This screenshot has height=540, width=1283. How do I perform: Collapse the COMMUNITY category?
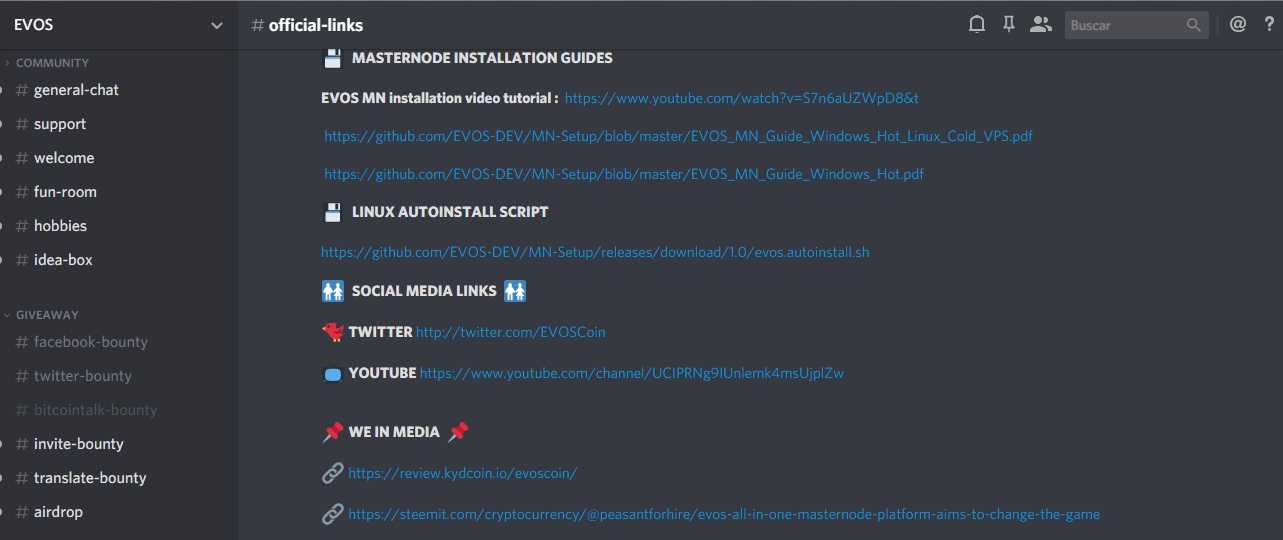[52, 63]
